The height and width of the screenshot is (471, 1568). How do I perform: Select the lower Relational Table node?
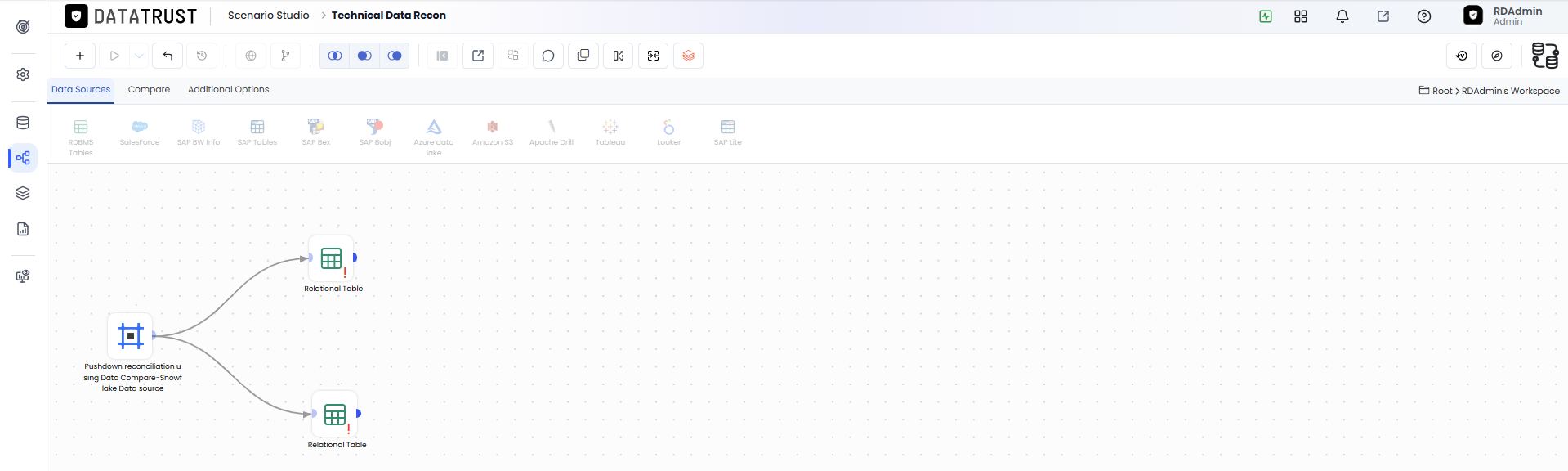(335, 414)
